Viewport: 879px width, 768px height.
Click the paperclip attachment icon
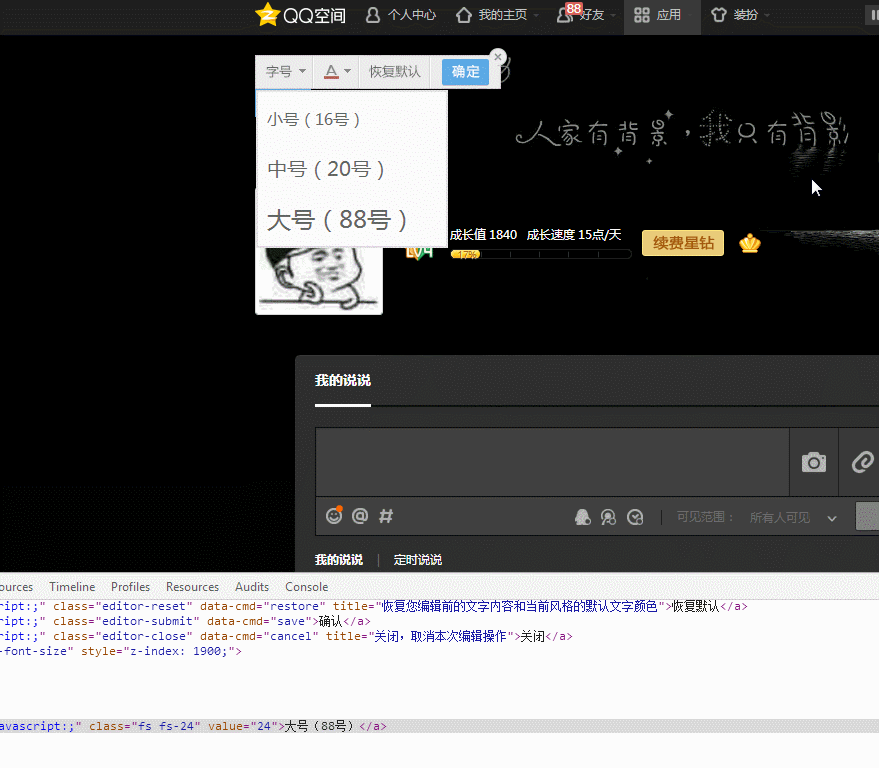[x=861, y=462]
